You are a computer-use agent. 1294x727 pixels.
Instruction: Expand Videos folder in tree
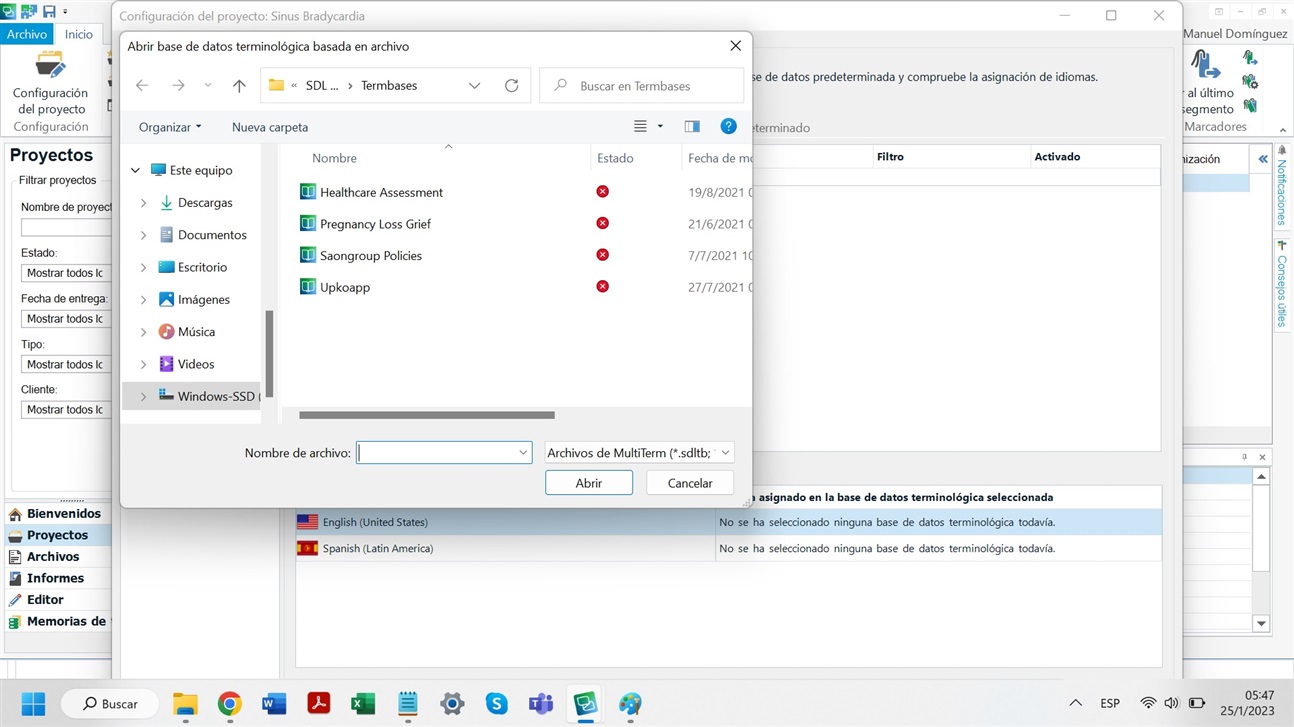(x=143, y=364)
